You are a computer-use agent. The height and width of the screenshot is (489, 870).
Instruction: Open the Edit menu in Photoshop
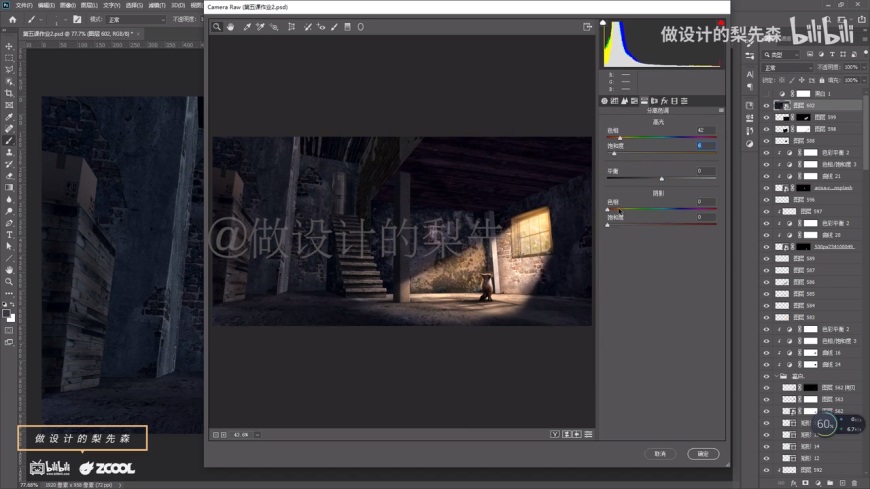pos(46,5)
